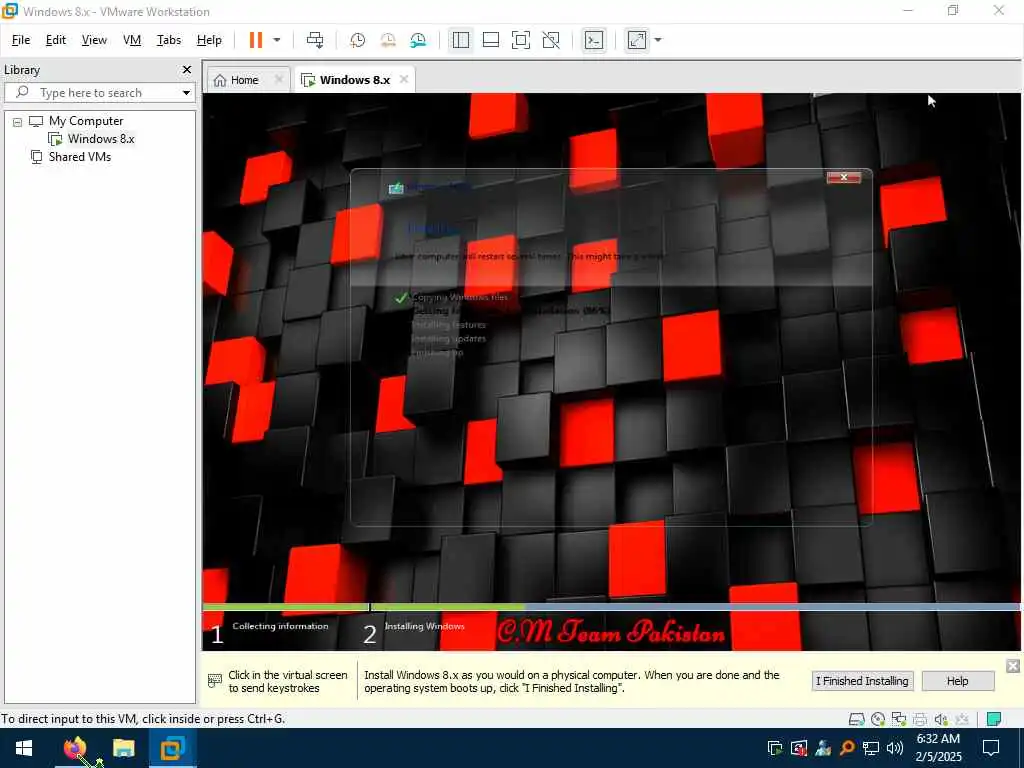Dismiss the yellow installation hint bar
The width and height of the screenshot is (1024, 768).
1013,665
